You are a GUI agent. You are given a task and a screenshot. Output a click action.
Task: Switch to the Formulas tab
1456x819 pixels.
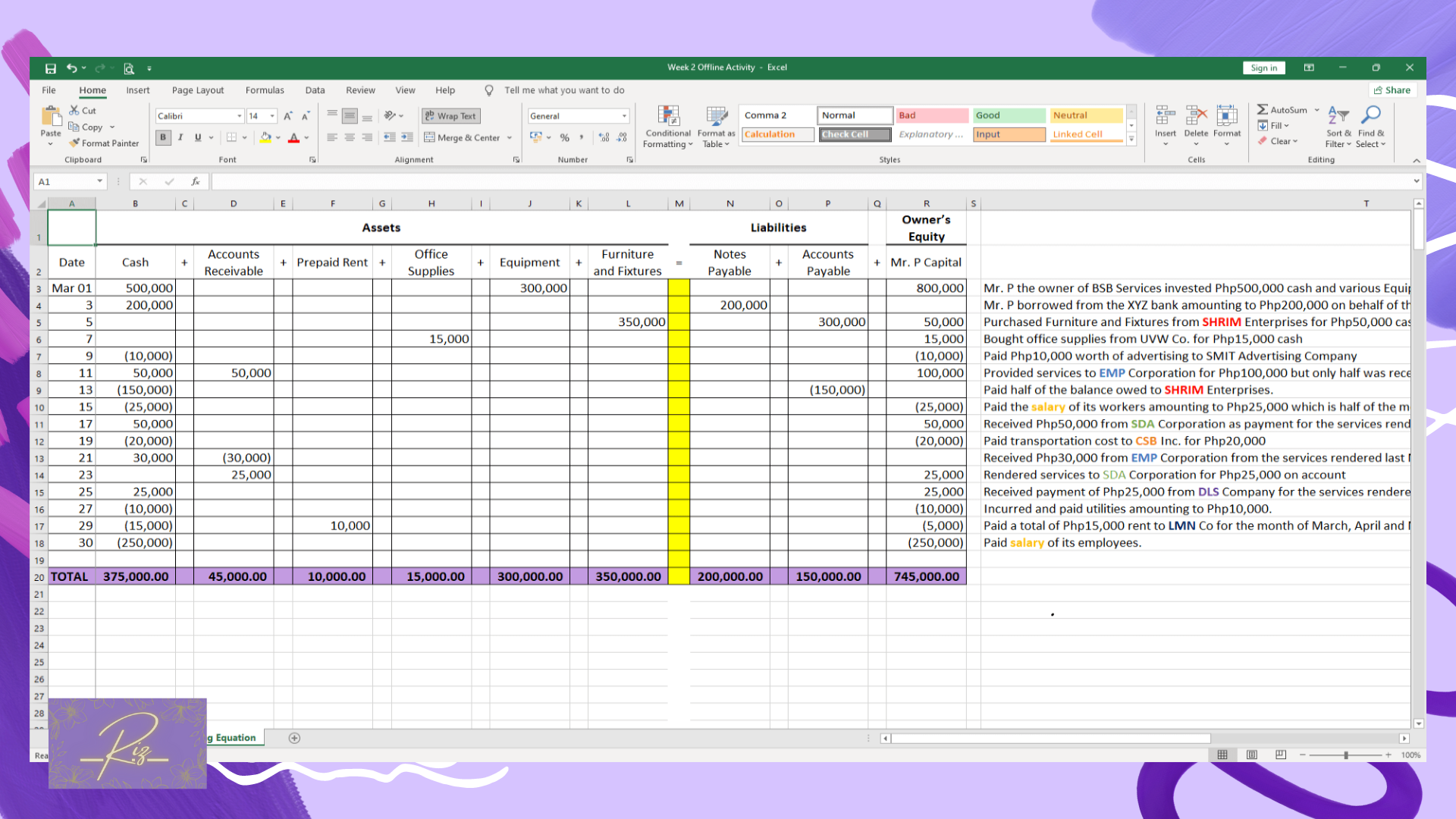point(265,90)
